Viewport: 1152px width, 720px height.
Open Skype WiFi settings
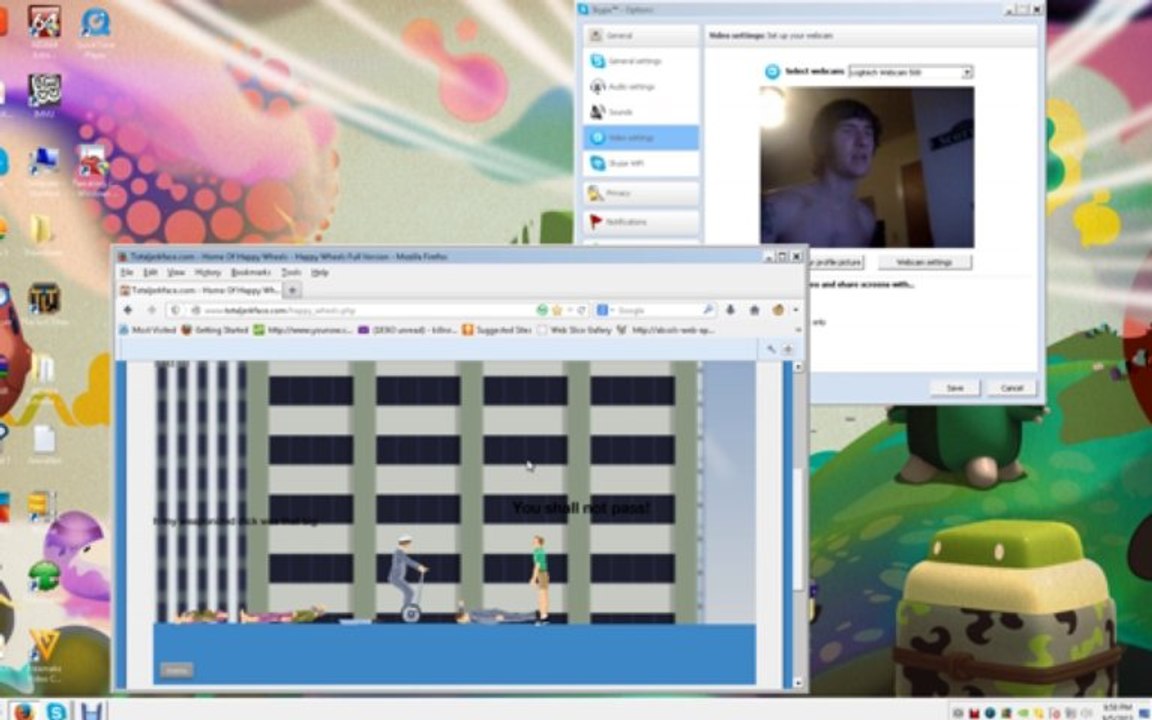point(641,163)
